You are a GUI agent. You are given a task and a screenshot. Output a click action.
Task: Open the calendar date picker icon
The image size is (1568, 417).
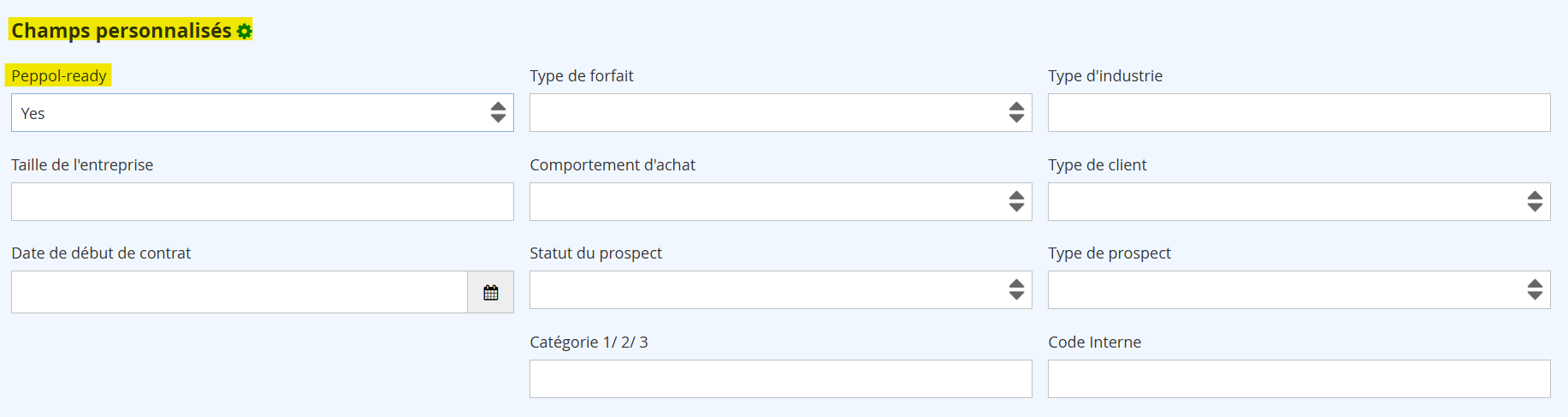[491, 293]
